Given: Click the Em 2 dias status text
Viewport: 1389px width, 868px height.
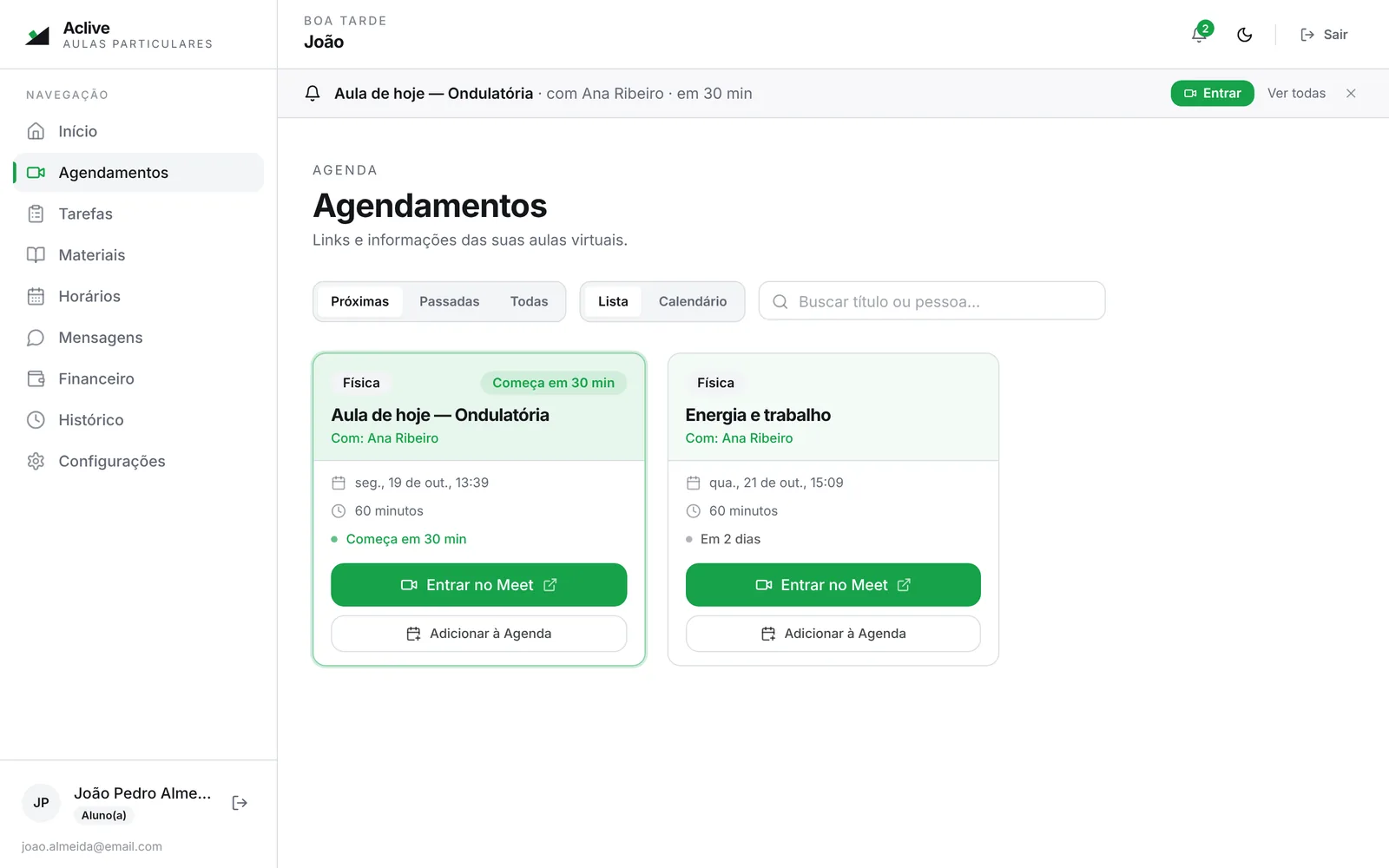Looking at the screenshot, I should [730, 539].
